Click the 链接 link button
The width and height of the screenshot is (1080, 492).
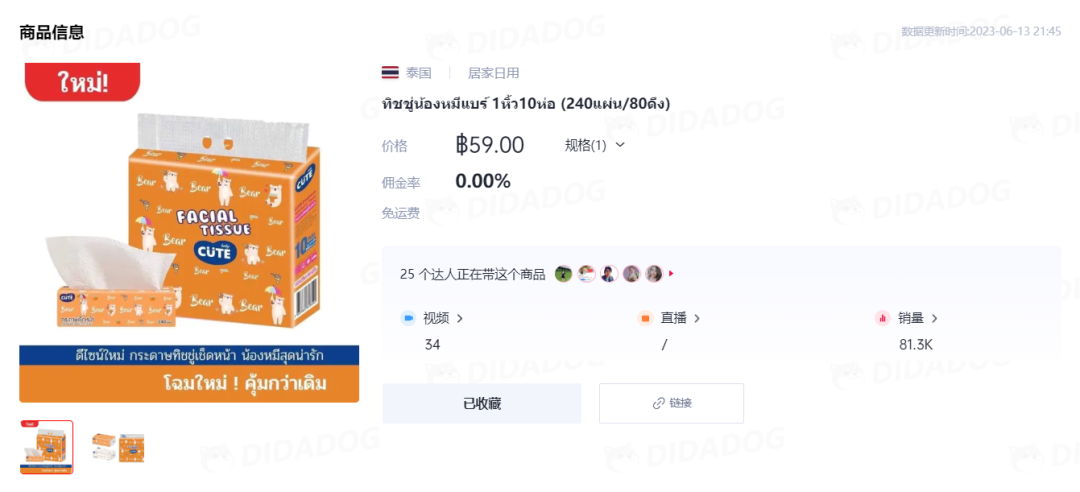click(x=672, y=403)
